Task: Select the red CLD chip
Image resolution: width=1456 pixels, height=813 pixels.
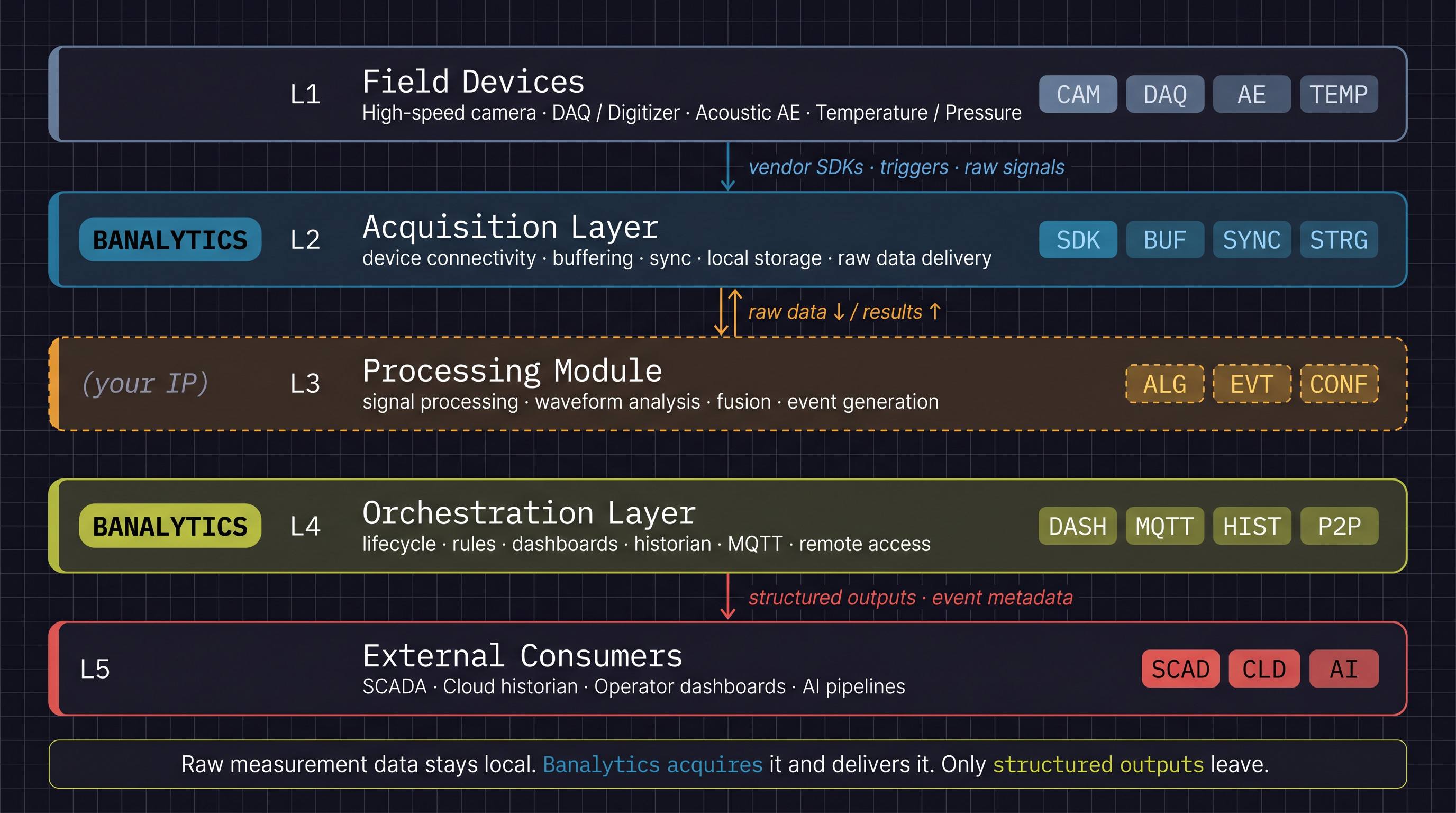Action: coord(1264,669)
